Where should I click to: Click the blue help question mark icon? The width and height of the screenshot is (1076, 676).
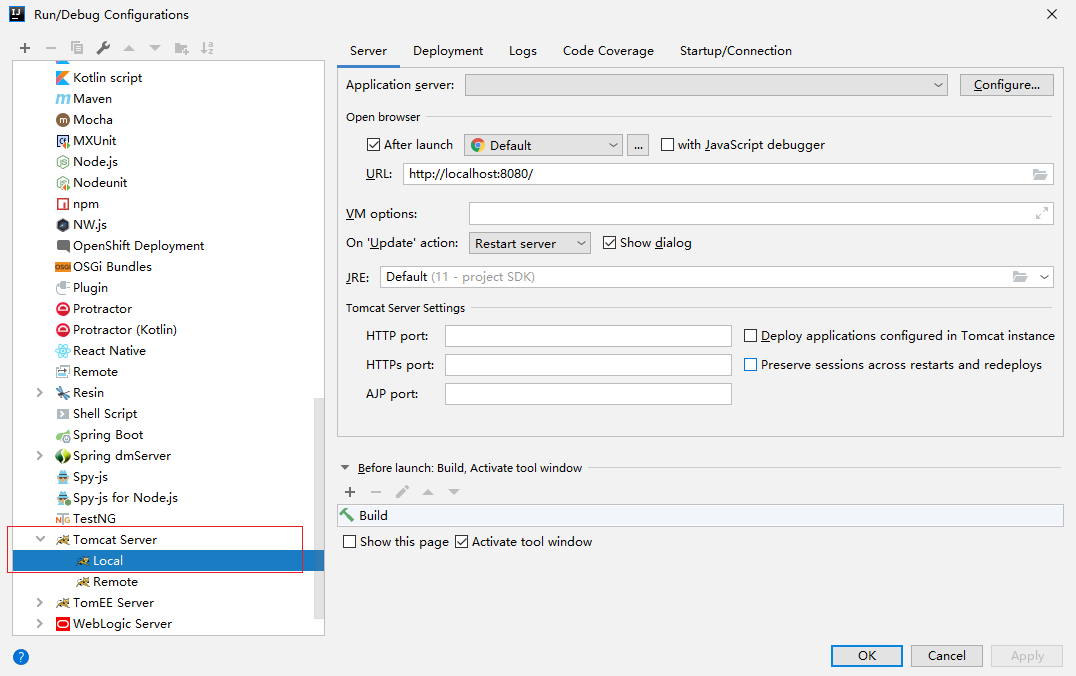pos(21,657)
